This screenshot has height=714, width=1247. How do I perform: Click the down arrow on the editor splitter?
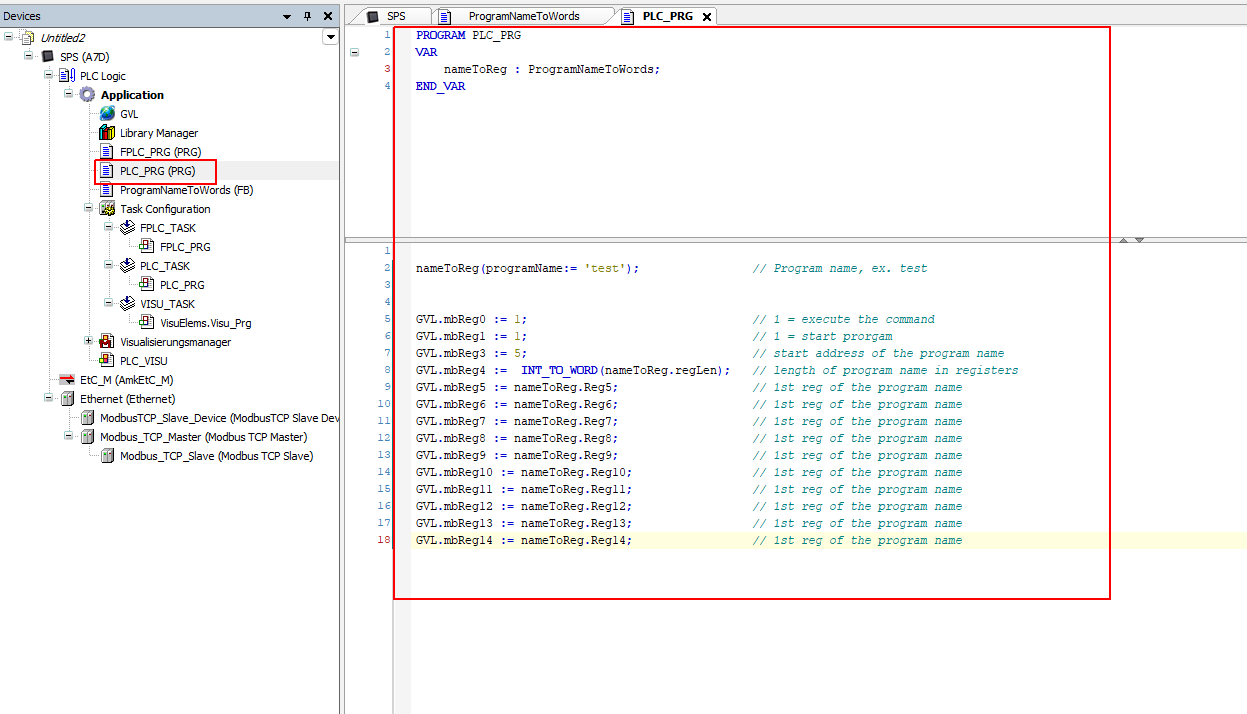[1139, 240]
